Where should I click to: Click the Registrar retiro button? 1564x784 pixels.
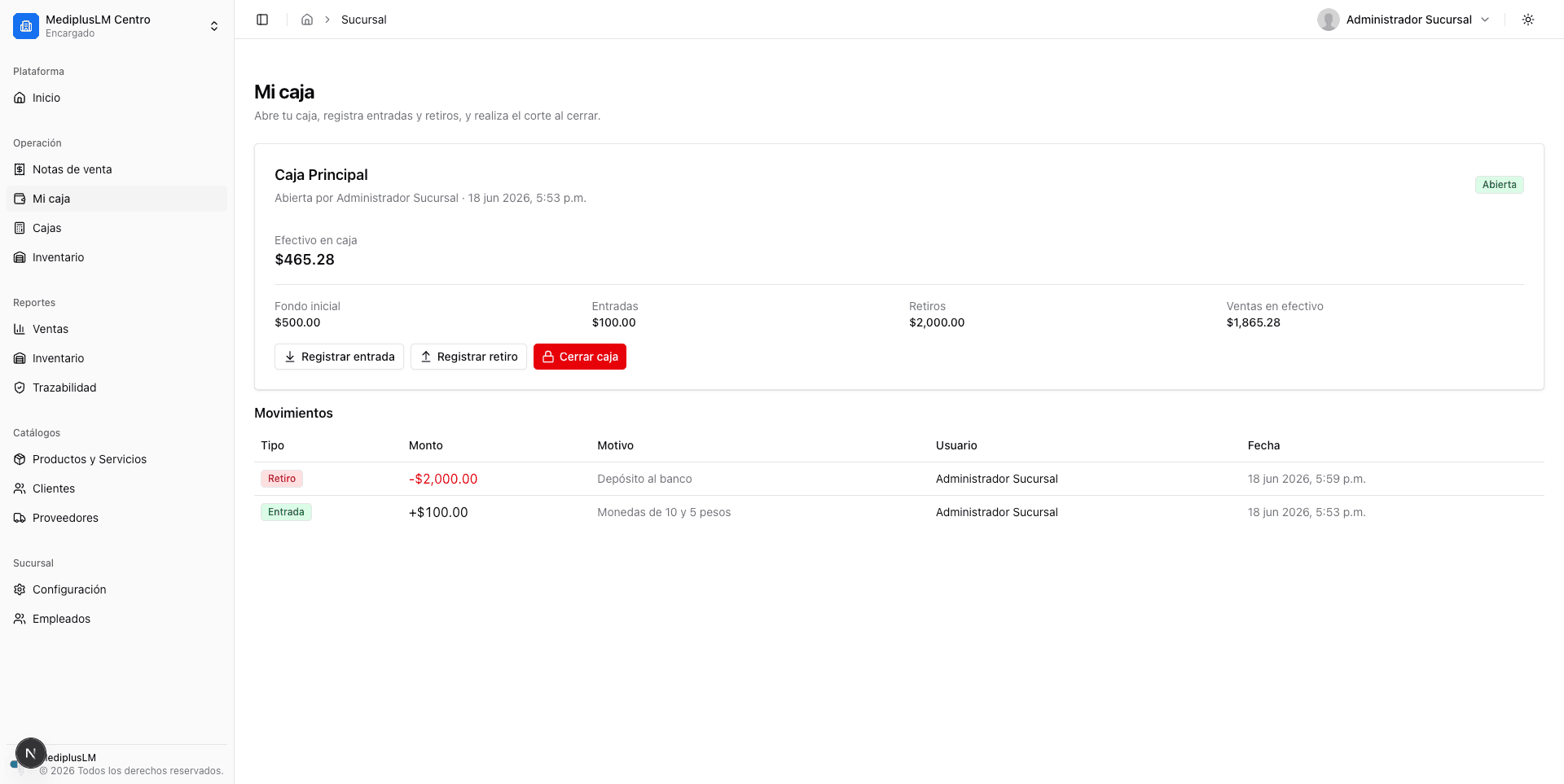pyautogui.click(x=468, y=357)
